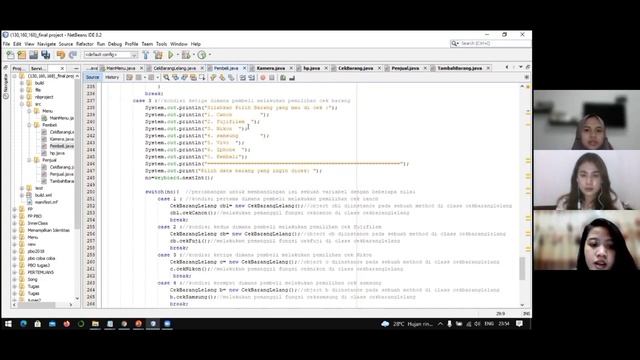Select Kamera.java in the project tree
The width and height of the screenshot is (640, 360).
point(61,139)
